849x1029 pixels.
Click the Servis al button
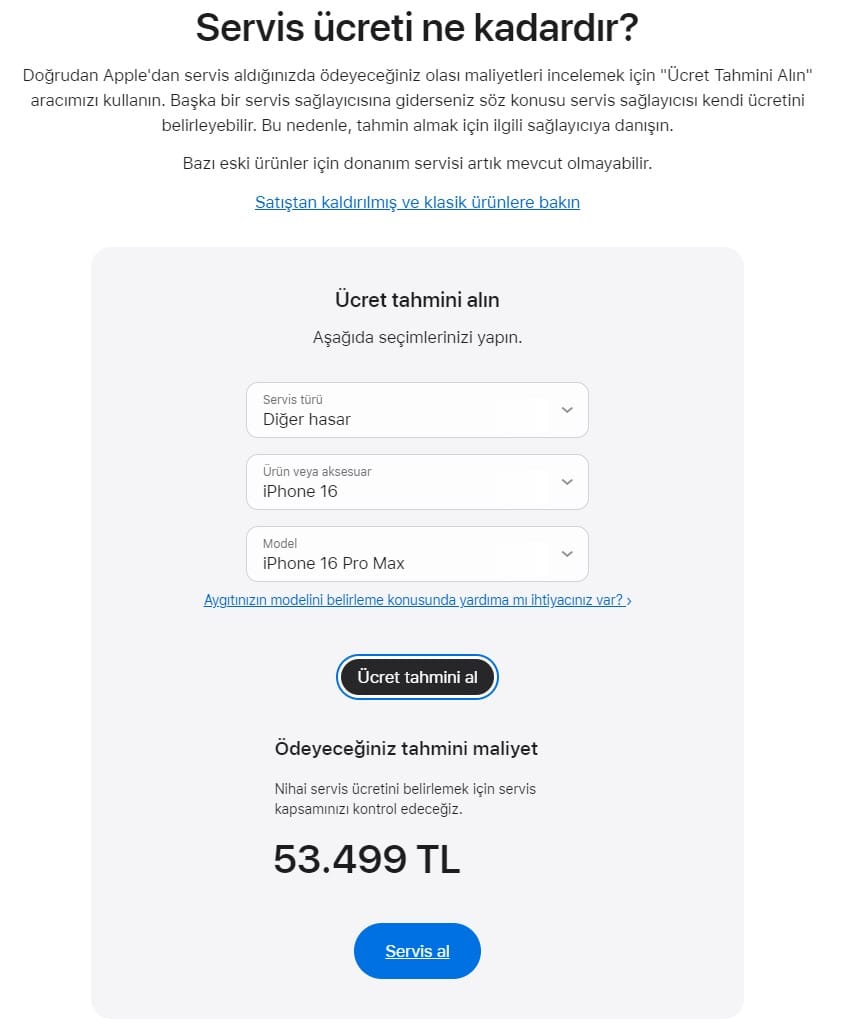click(x=417, y=951)
